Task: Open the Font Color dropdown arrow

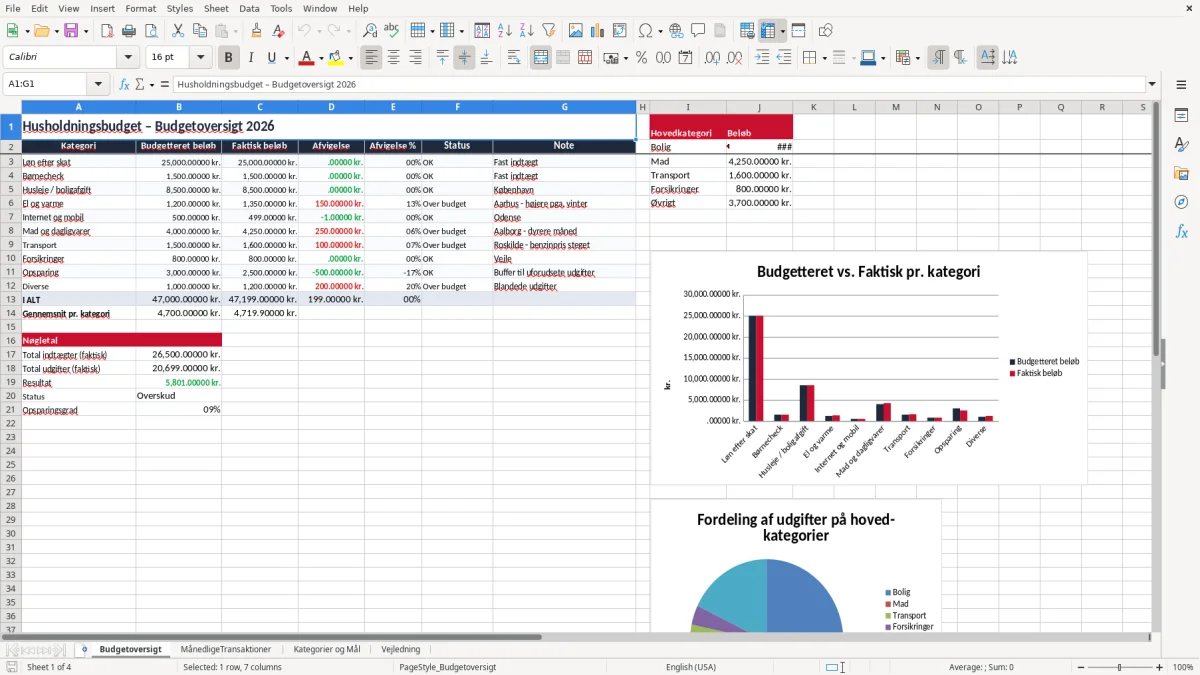Action: 321,58
